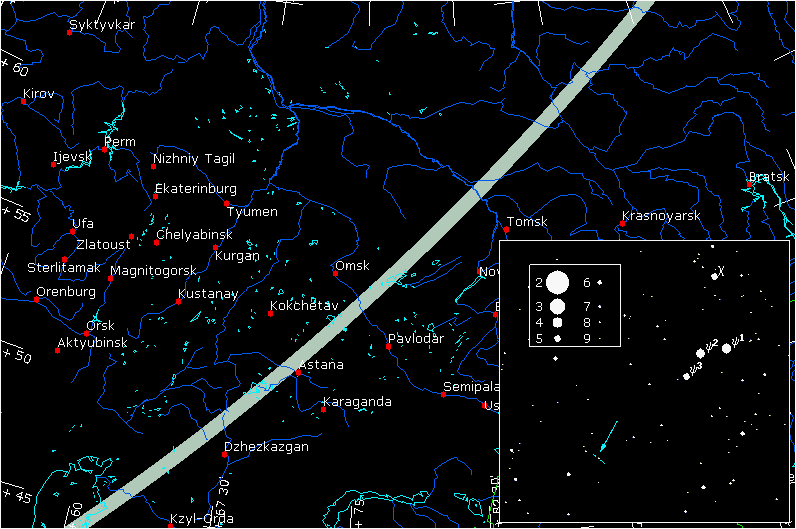Viewport: 796px width, 529px height.
Task: Select the Omsk city marker
Action: pyautogui.click(x=335, y=273)
